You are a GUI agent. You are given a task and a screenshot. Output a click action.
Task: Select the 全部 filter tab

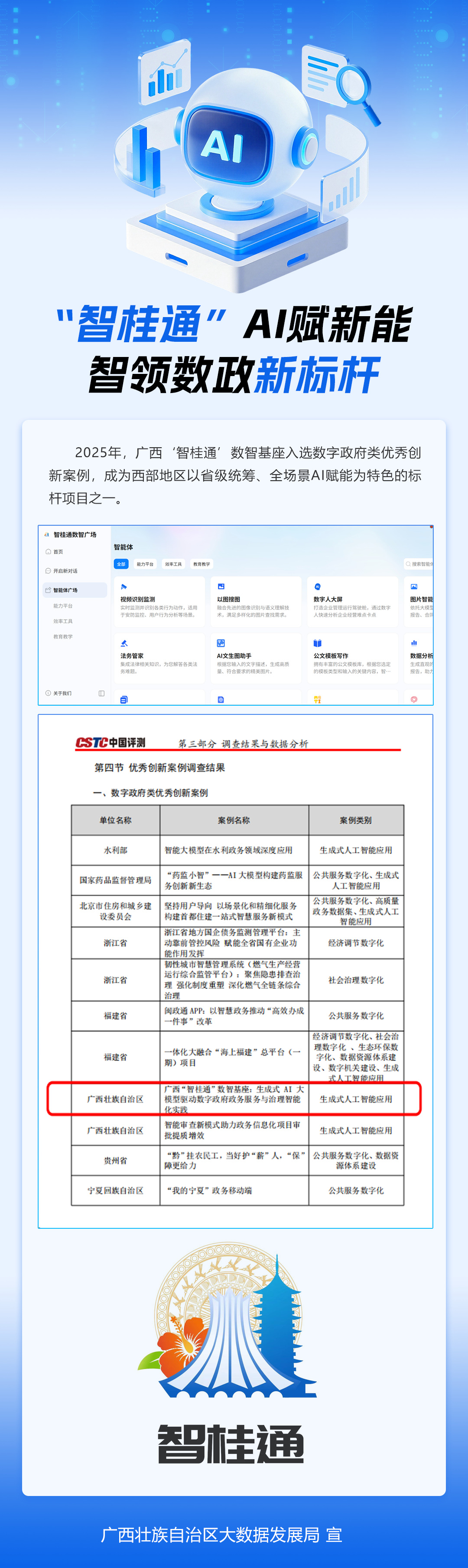coord(121,564)
